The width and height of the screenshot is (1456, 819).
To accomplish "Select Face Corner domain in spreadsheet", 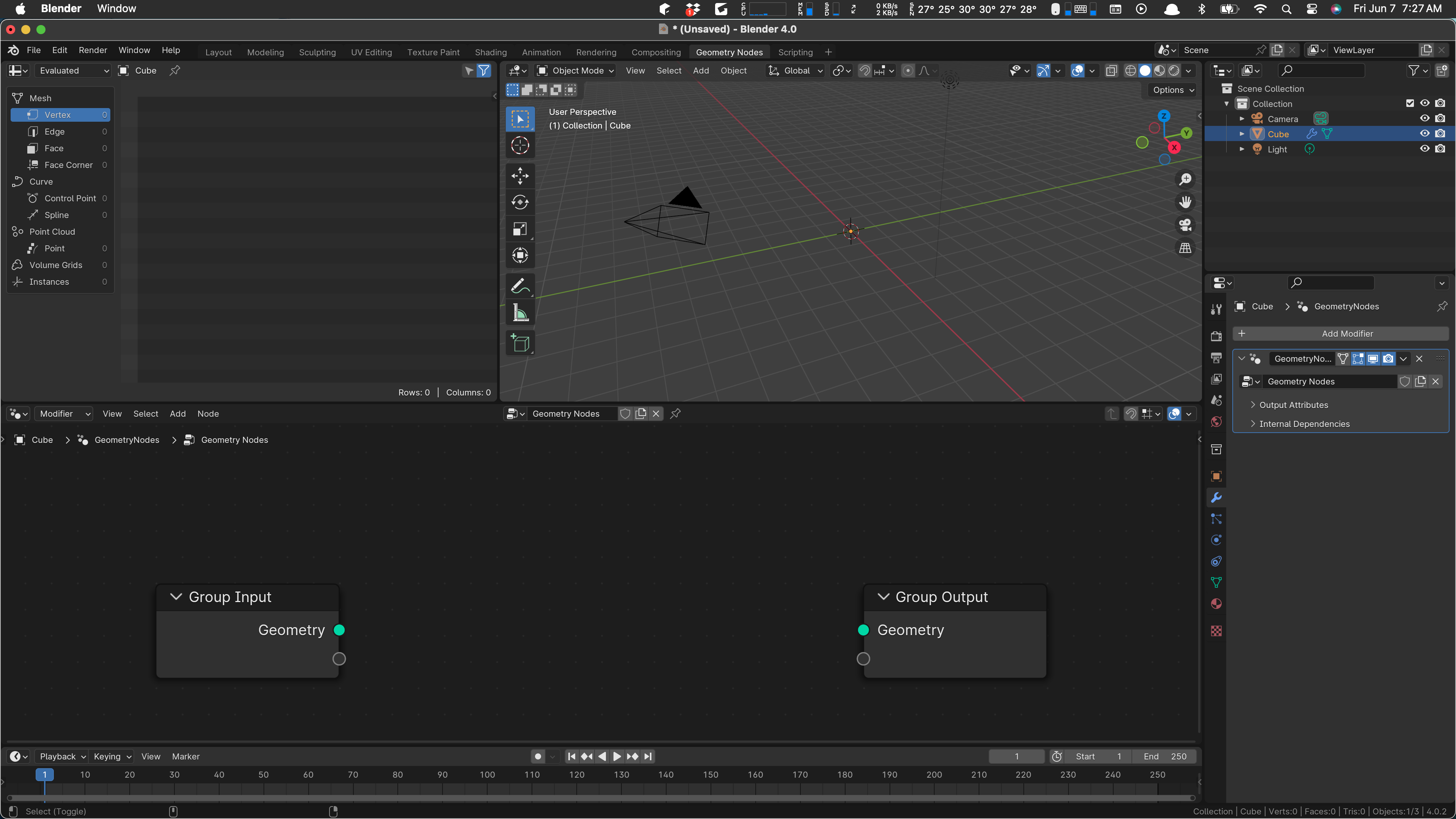I will 61,165.
